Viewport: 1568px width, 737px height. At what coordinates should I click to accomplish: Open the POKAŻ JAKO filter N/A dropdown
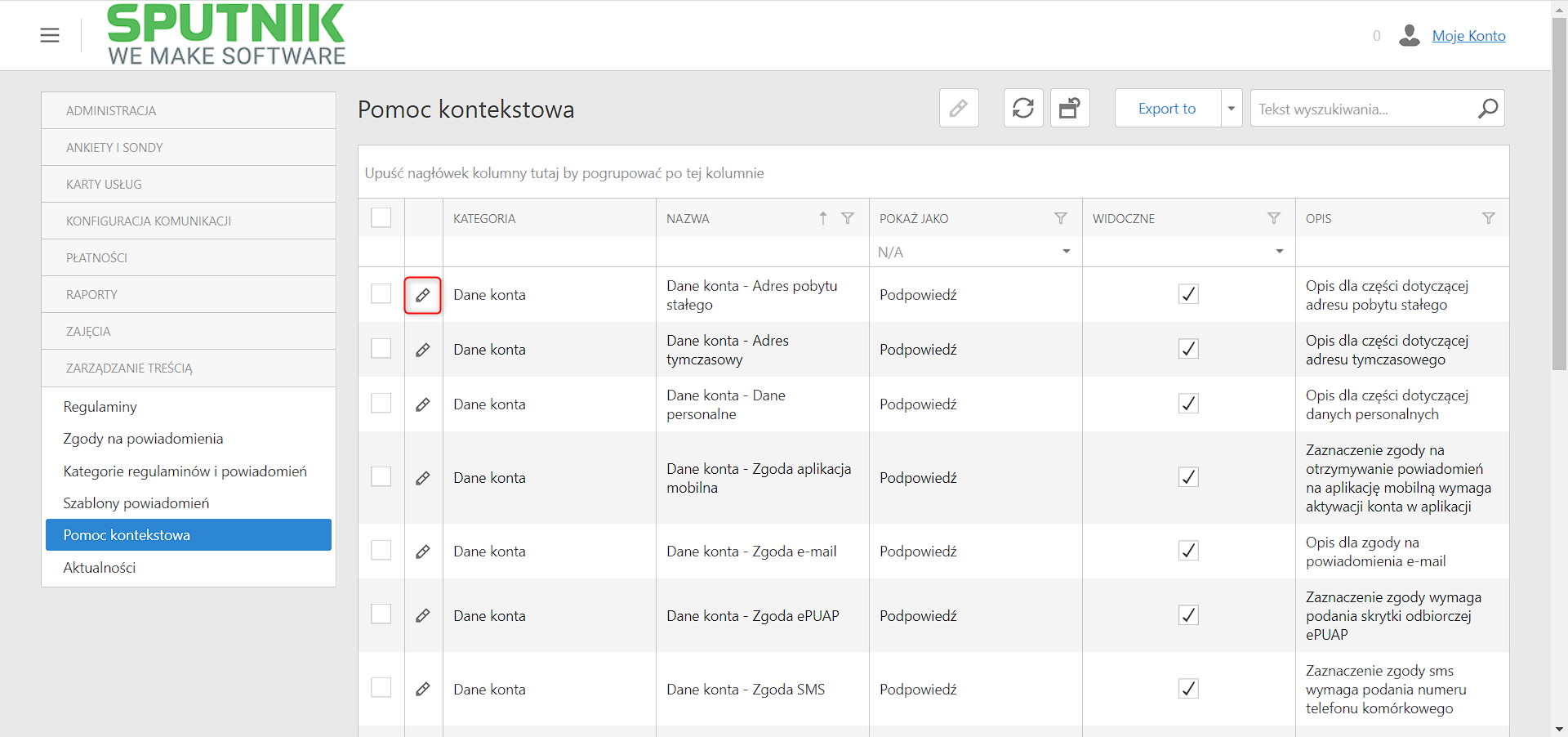coord(975,252)
